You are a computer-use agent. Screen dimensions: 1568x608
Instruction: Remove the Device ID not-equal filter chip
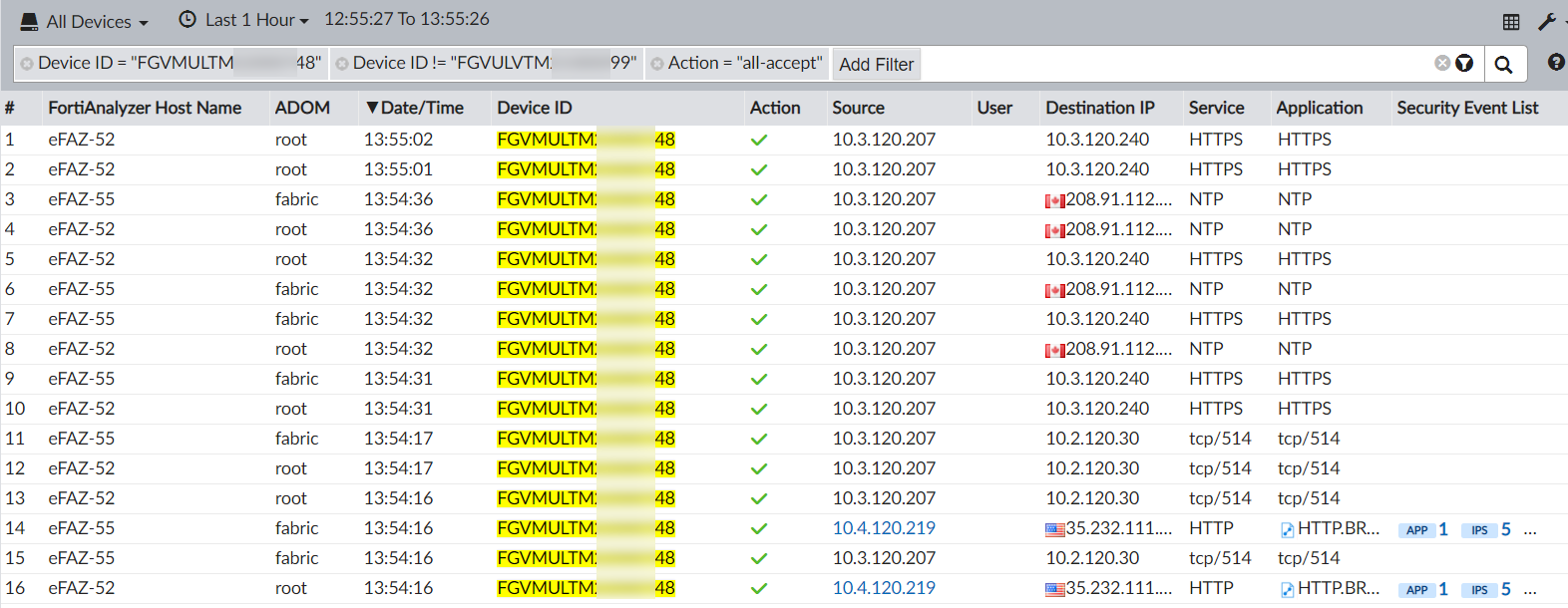(x=342, y=64)
